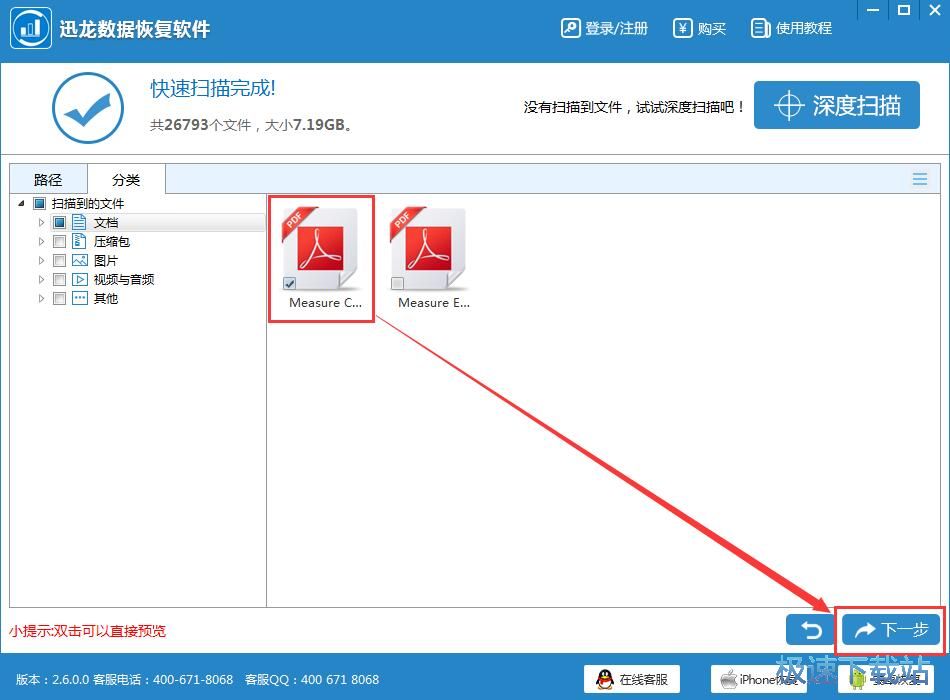Click the QQ penguin support icon
Screen dimensions: 950x700
605,679
